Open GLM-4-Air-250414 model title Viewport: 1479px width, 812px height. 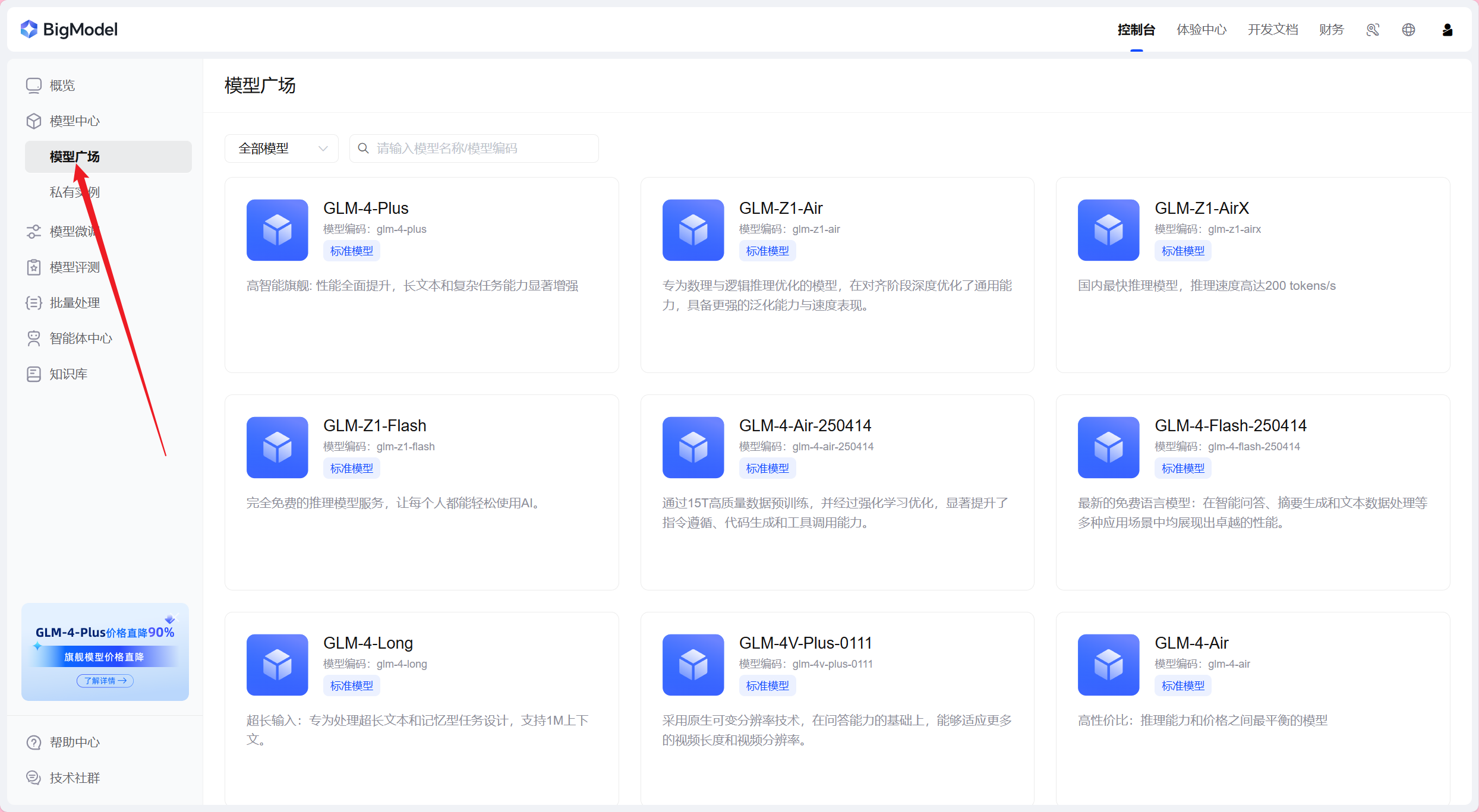[805, 426]
